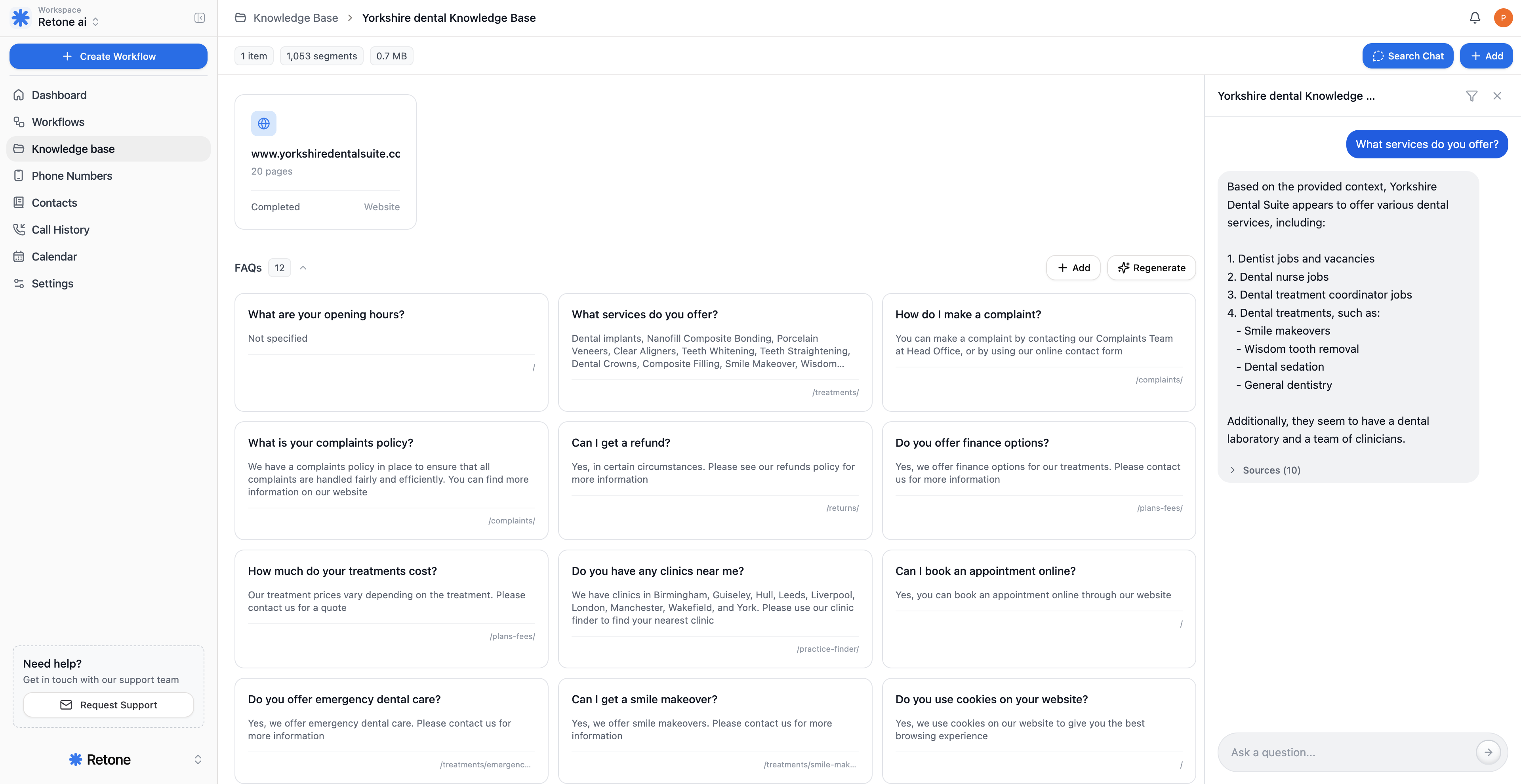Image resolution: width=1521 pixels, height=784 pixels.
Task: Regenerate the FAQs
Action: (x=1150, y=267)
